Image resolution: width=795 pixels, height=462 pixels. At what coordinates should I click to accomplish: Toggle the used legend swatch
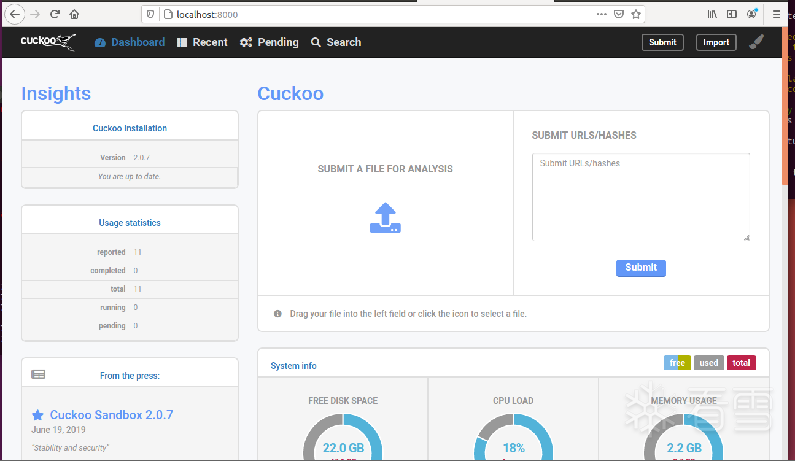coord(709,363)
